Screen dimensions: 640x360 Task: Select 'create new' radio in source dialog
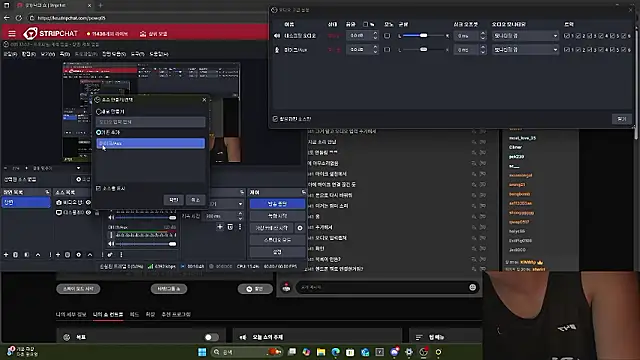(98, 111)
